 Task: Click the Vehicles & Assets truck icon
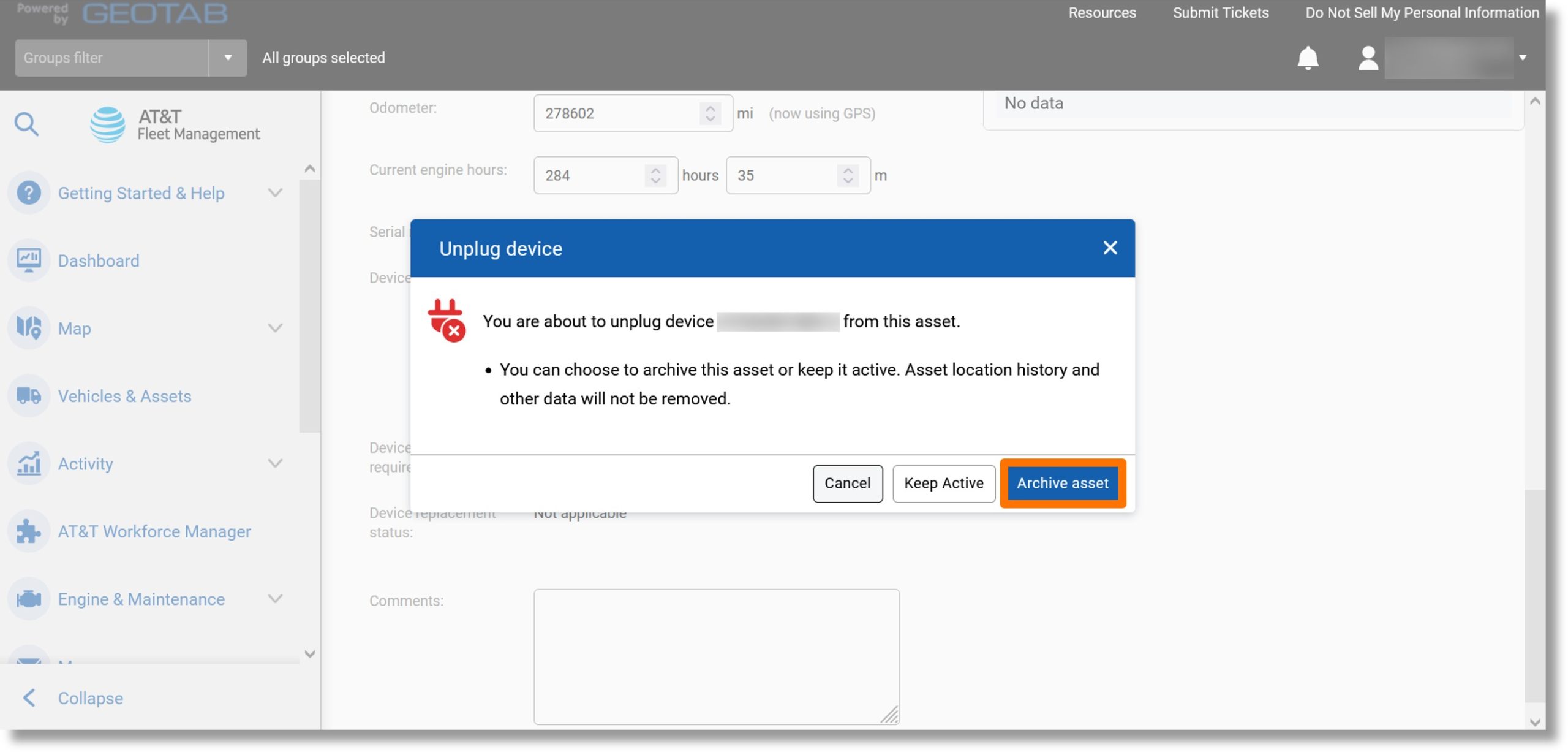click(29, 396)
